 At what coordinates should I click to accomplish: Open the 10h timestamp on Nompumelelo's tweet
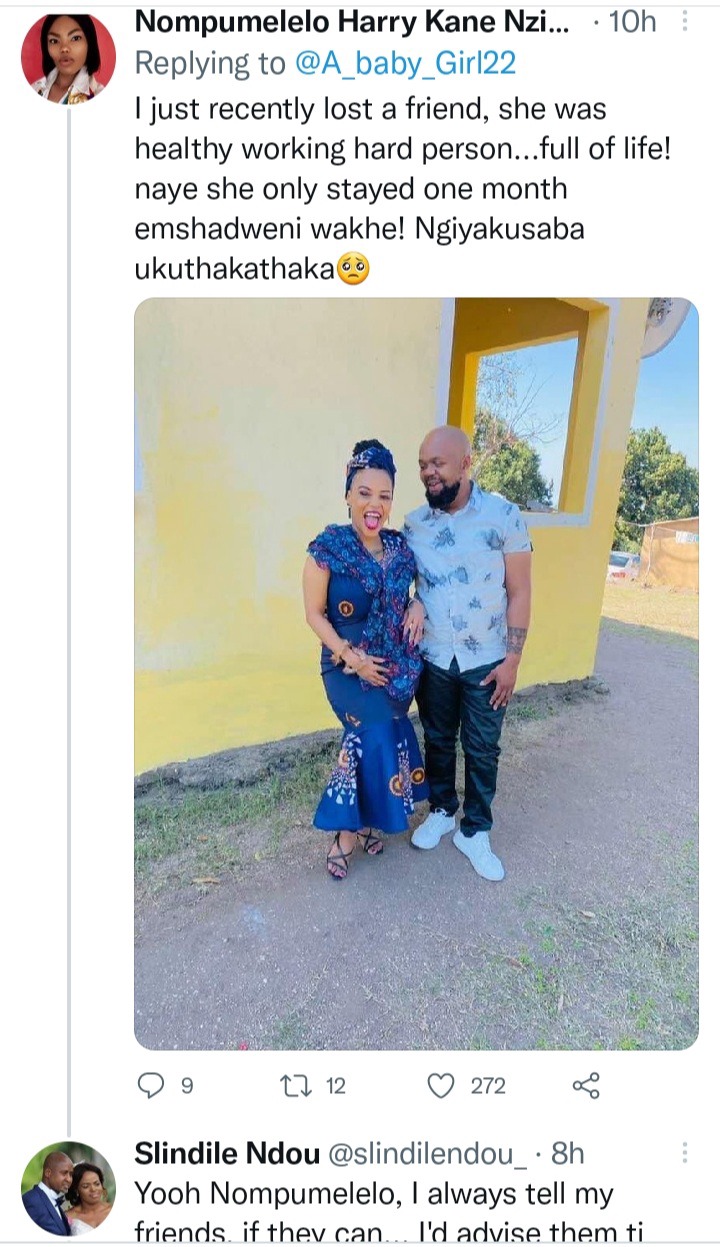click(x=632, y=21)
